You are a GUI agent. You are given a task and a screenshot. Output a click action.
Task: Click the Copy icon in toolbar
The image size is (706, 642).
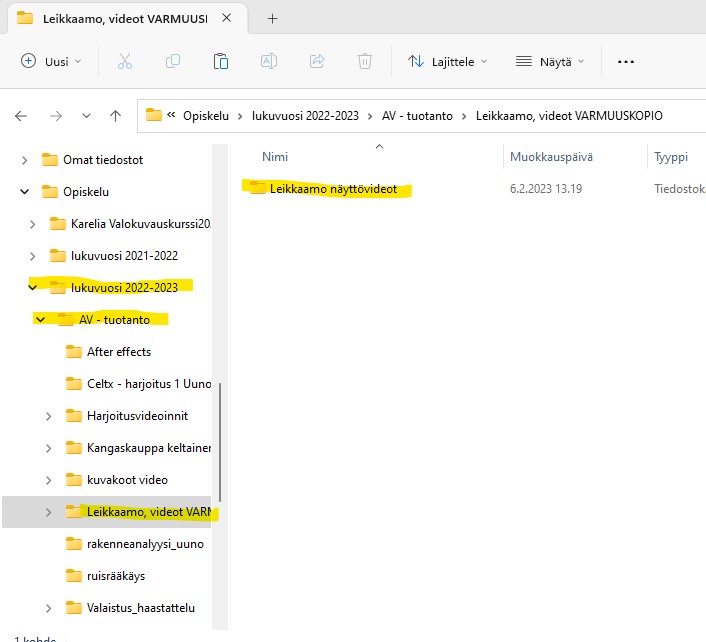click(x=173, y=61)
